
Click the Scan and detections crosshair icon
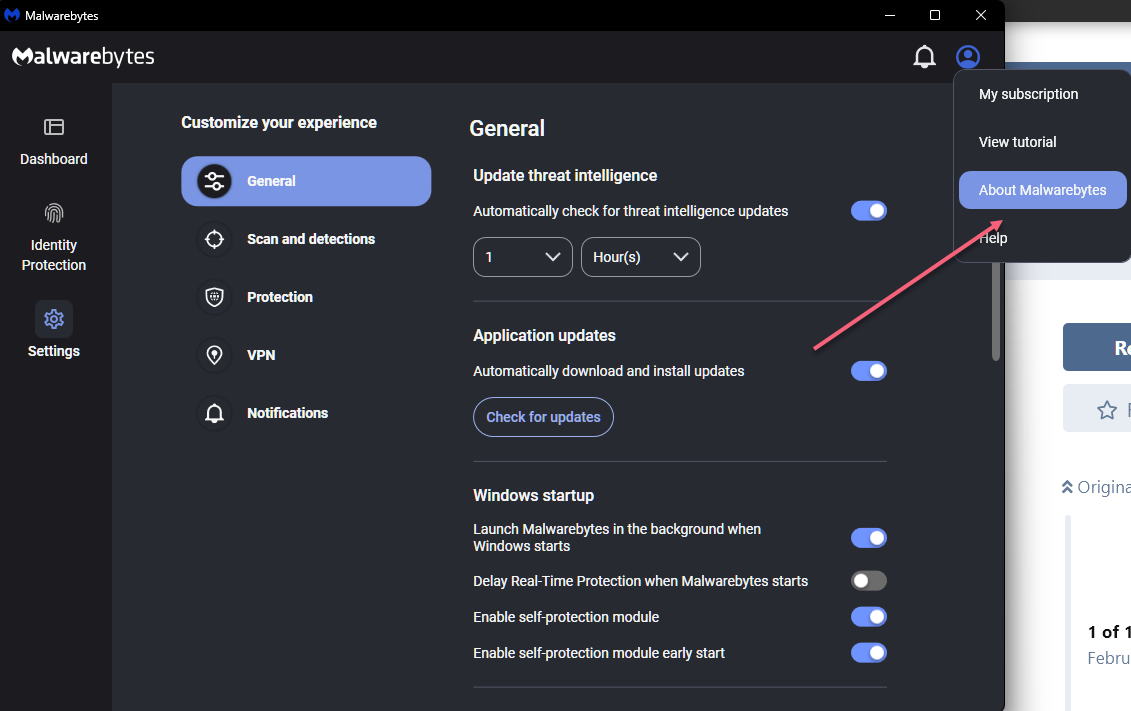pos(214,239)
